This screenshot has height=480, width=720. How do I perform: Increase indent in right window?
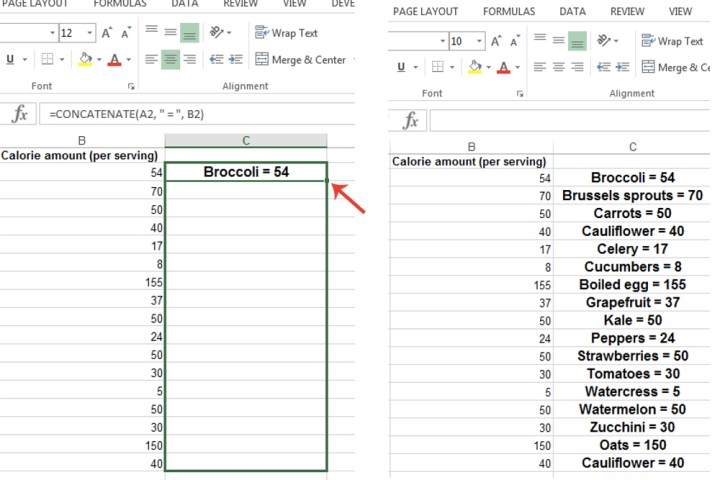pyautogui.click(x=623, y=67)
